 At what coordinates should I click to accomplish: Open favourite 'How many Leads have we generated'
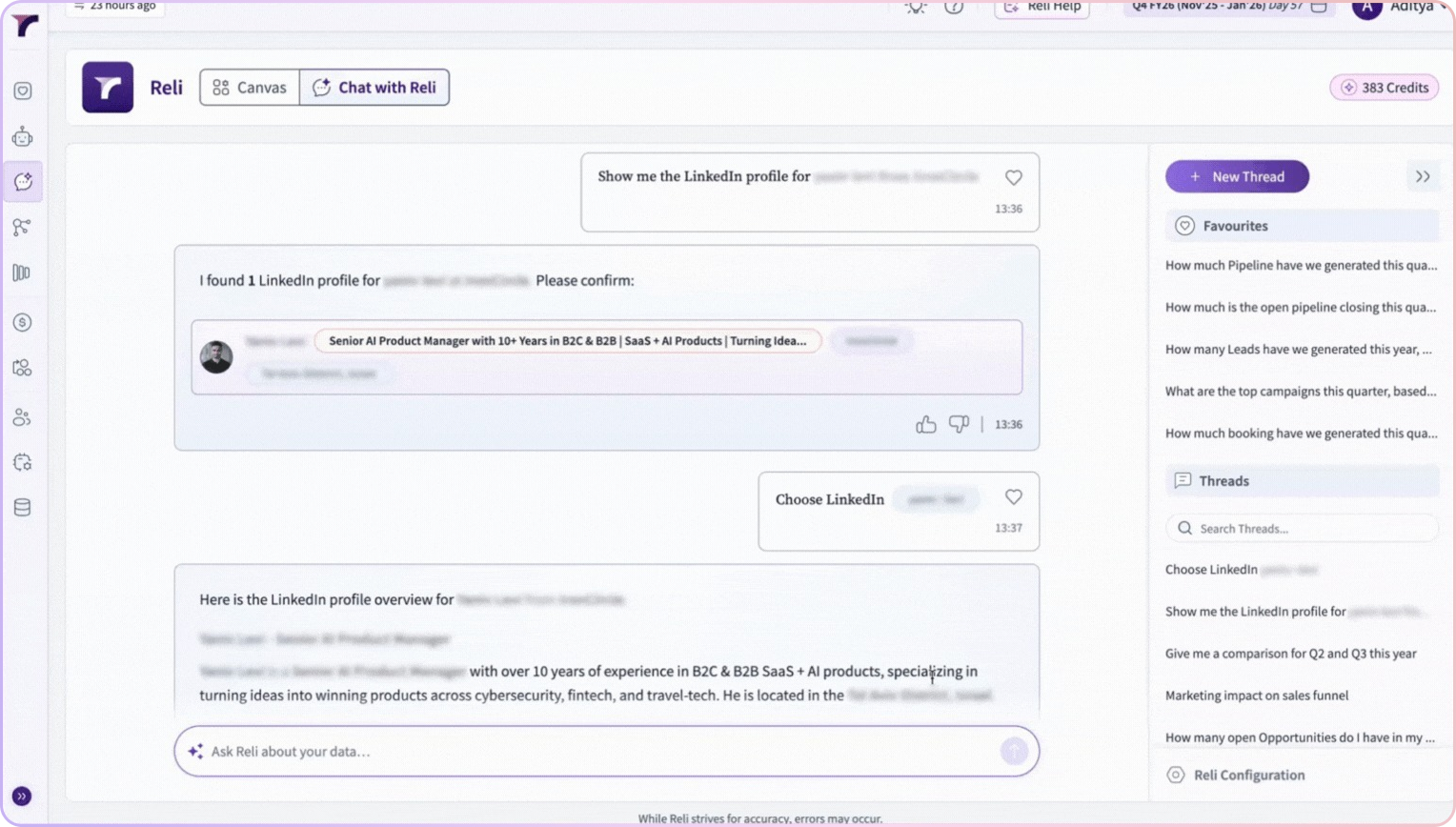1299,350
